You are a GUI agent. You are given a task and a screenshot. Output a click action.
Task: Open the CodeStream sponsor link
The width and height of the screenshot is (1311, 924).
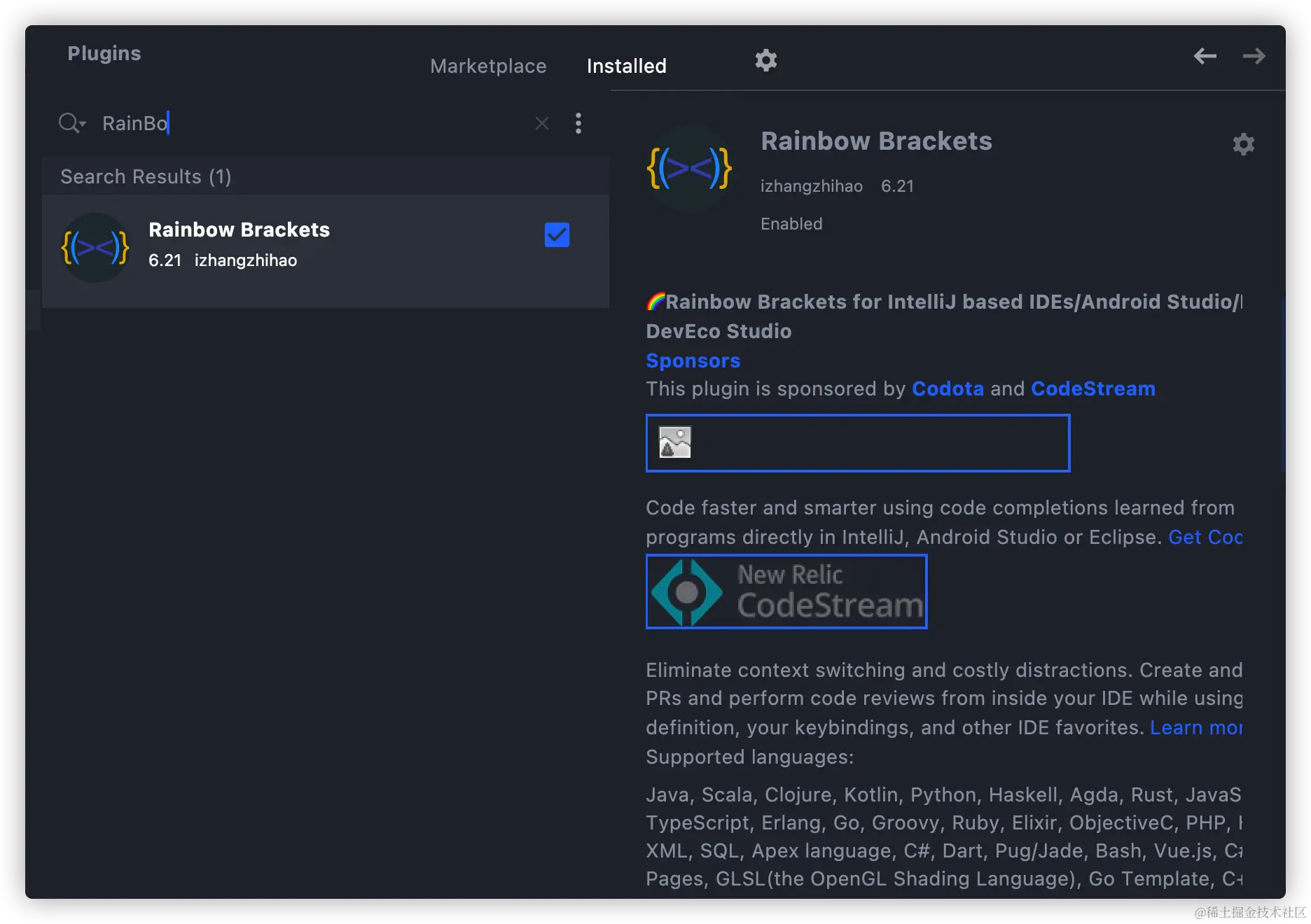coord(1092,388)
